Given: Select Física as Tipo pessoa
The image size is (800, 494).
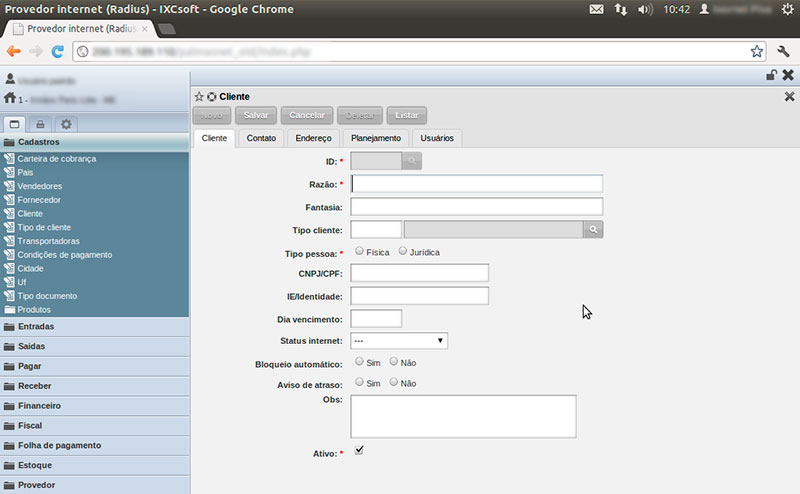Looking at the screenshot, I should coord(359,251).
